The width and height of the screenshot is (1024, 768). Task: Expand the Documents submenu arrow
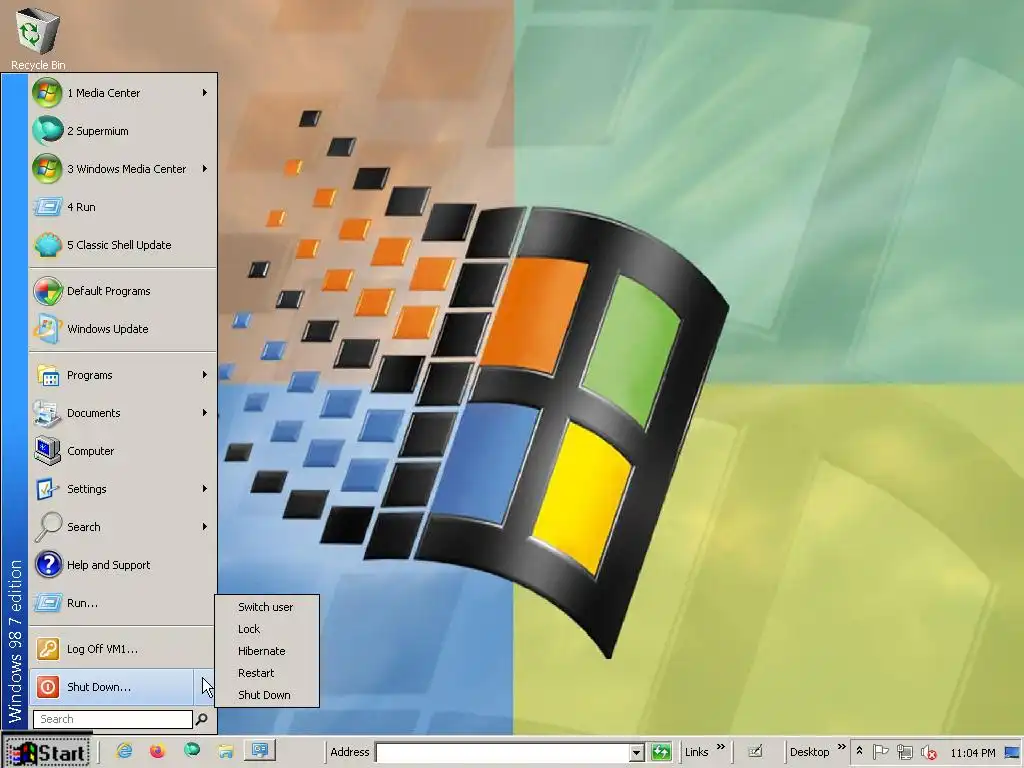(204, 413)
